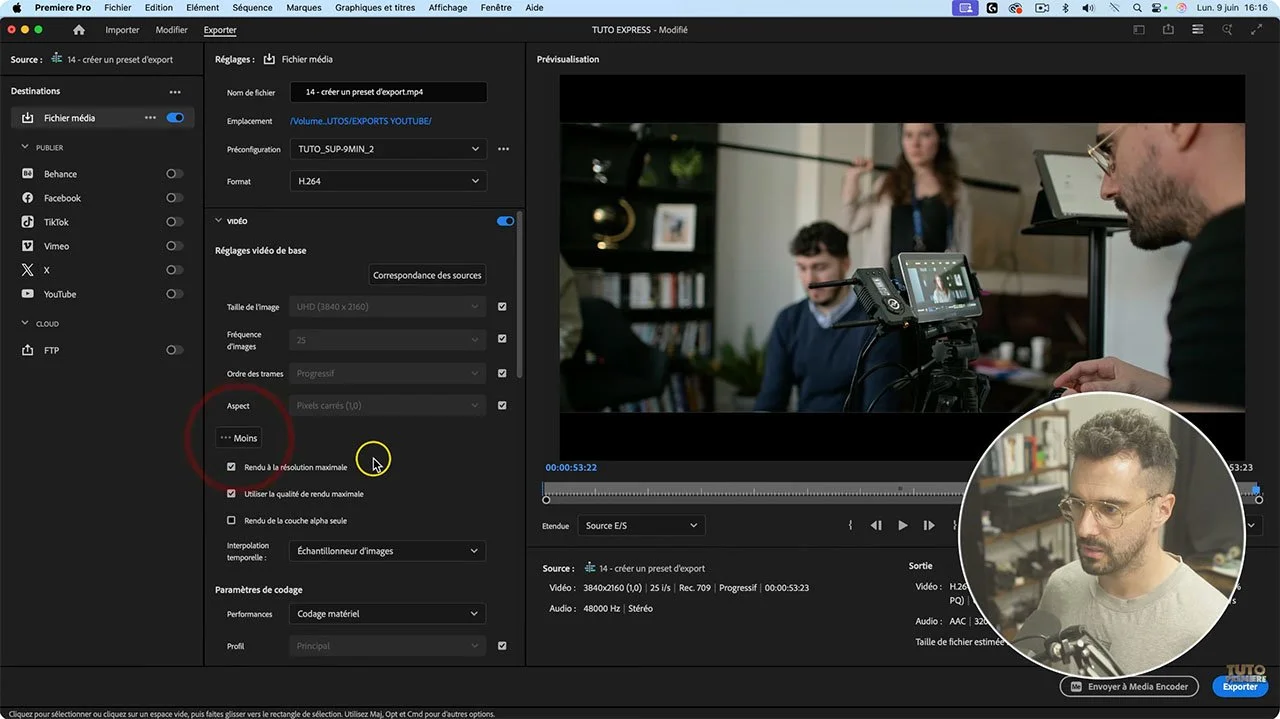Open the workspace layout panel icon

click(x=1138, y=30)
